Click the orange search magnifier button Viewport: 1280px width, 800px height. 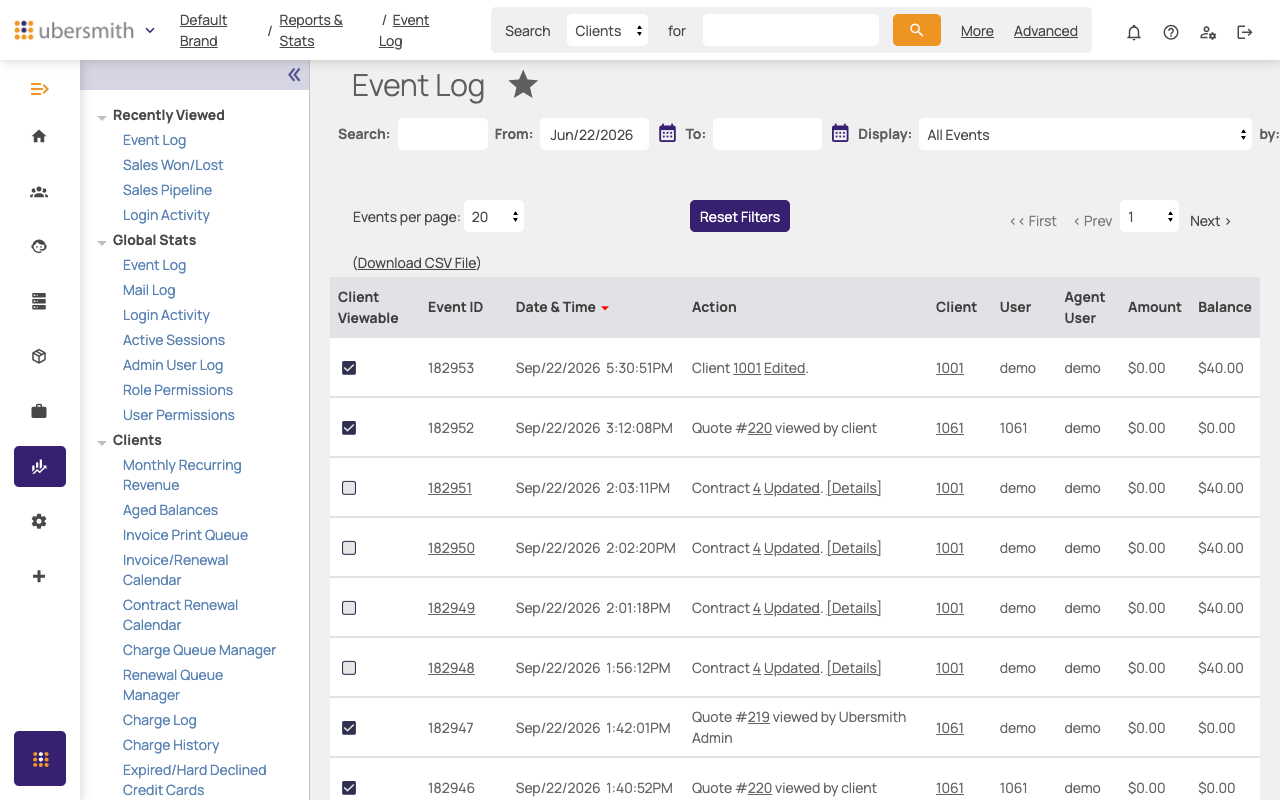[x=917, y=30]
